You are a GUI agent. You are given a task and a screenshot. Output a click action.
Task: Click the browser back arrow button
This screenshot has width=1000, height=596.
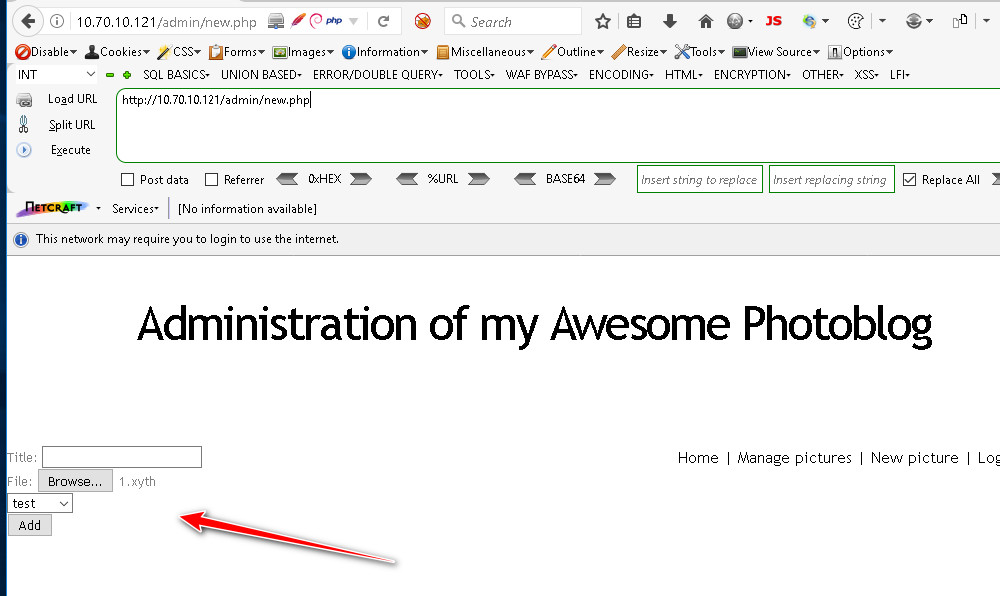[28, 21]
